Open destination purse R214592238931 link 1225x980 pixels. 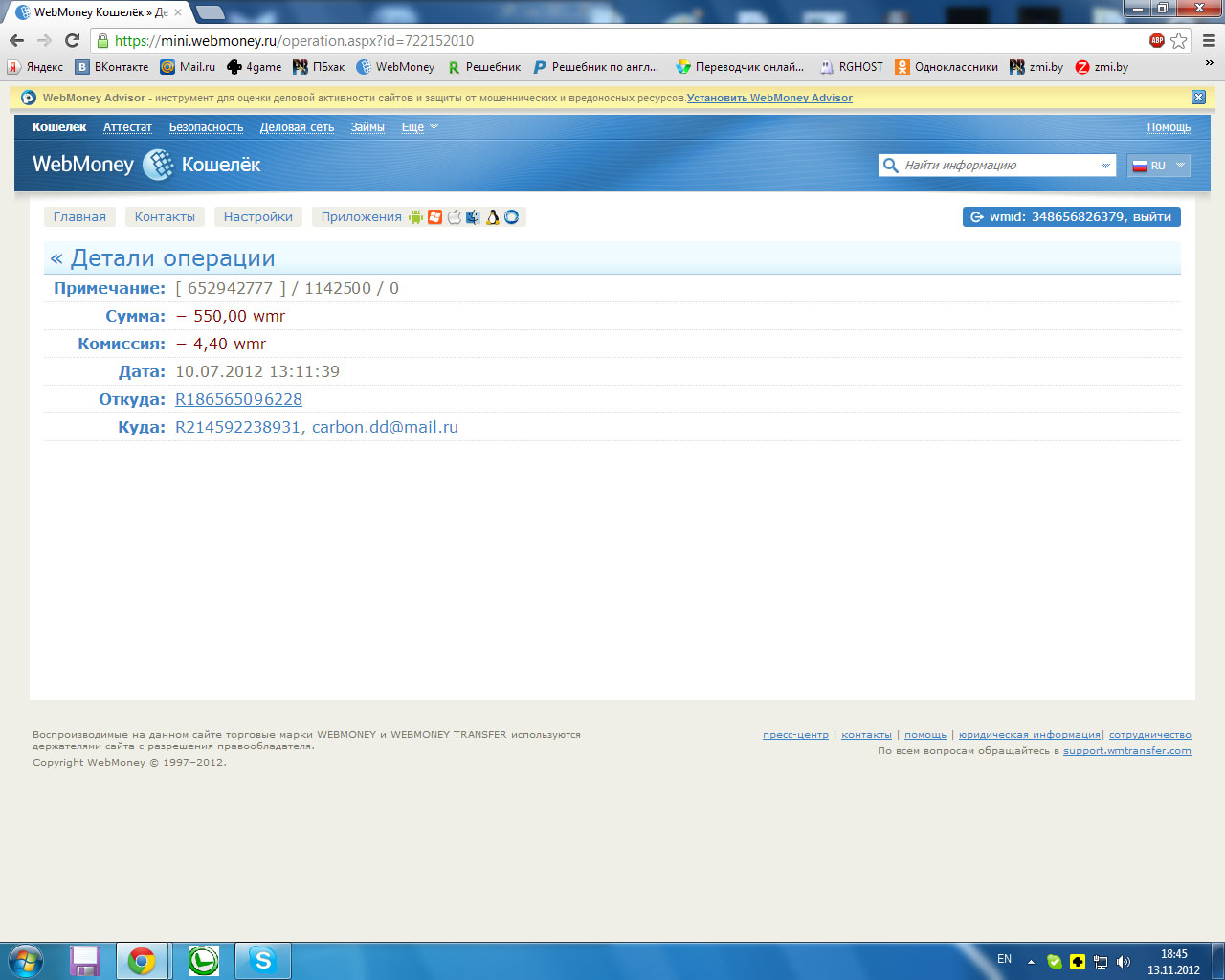click(x=237, y=427)
